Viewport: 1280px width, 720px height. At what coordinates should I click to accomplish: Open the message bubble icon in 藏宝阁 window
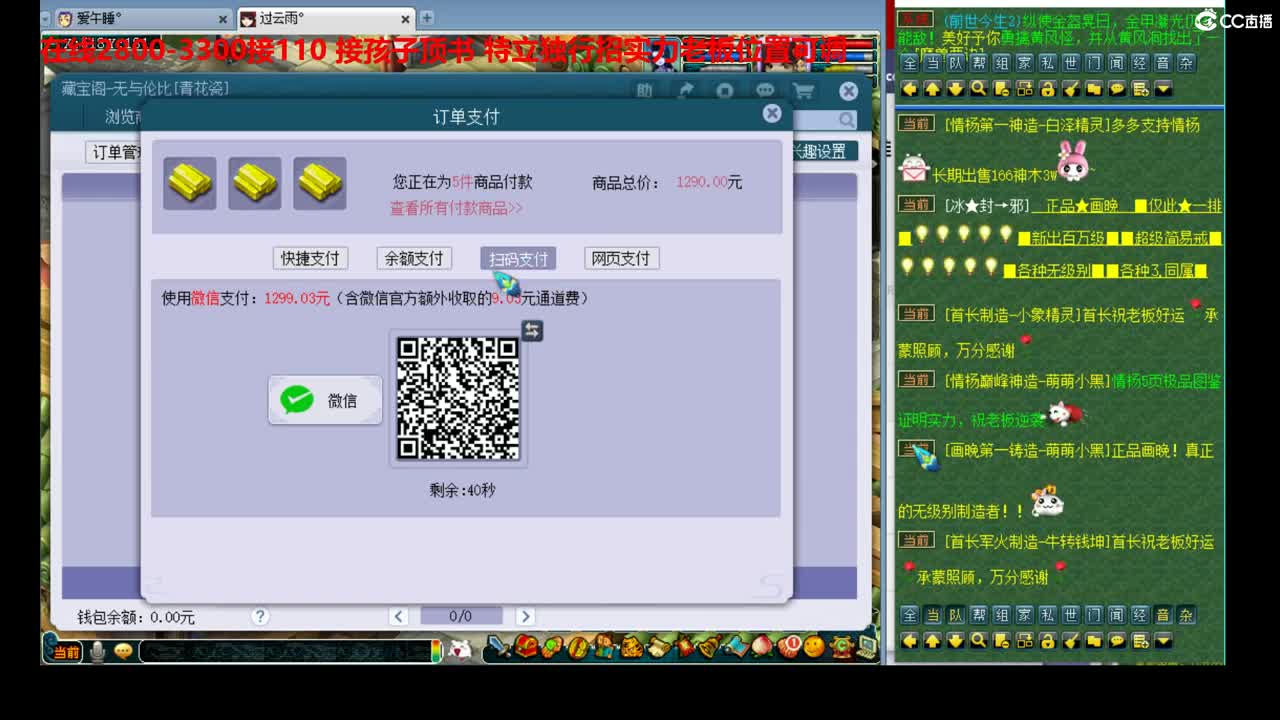pyautogui.click(x=765, y=91)
